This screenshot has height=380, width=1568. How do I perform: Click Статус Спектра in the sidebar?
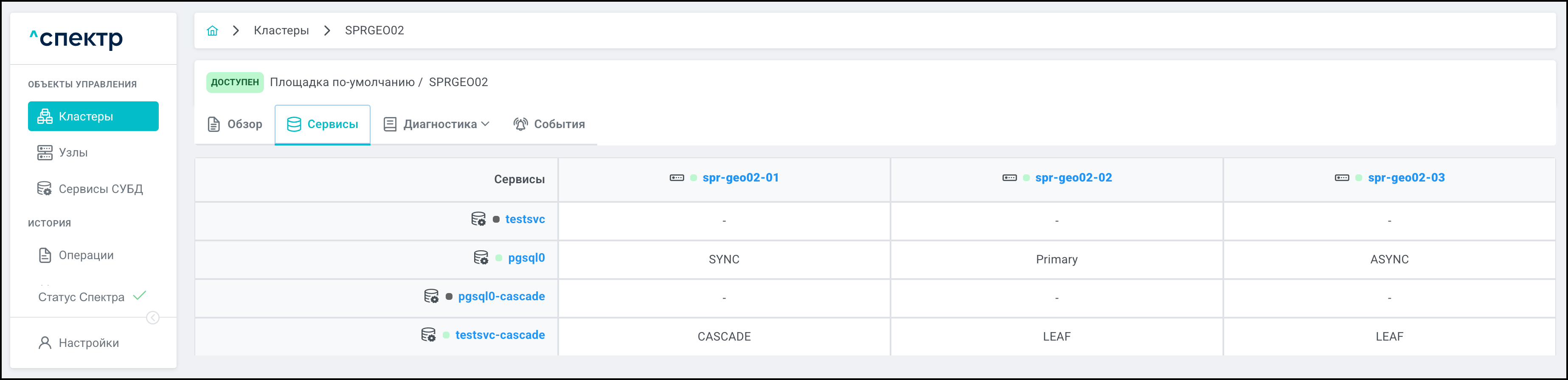point(81,297)
